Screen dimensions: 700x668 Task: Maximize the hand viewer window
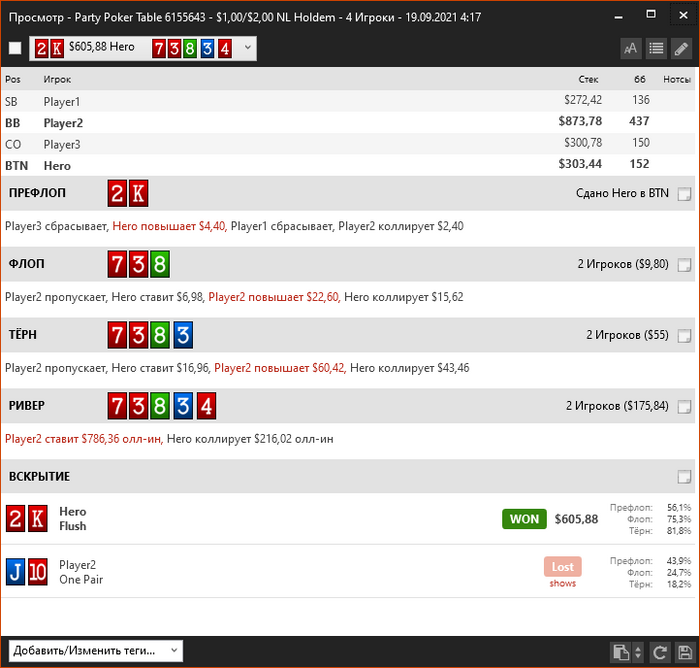pos(651,15)
